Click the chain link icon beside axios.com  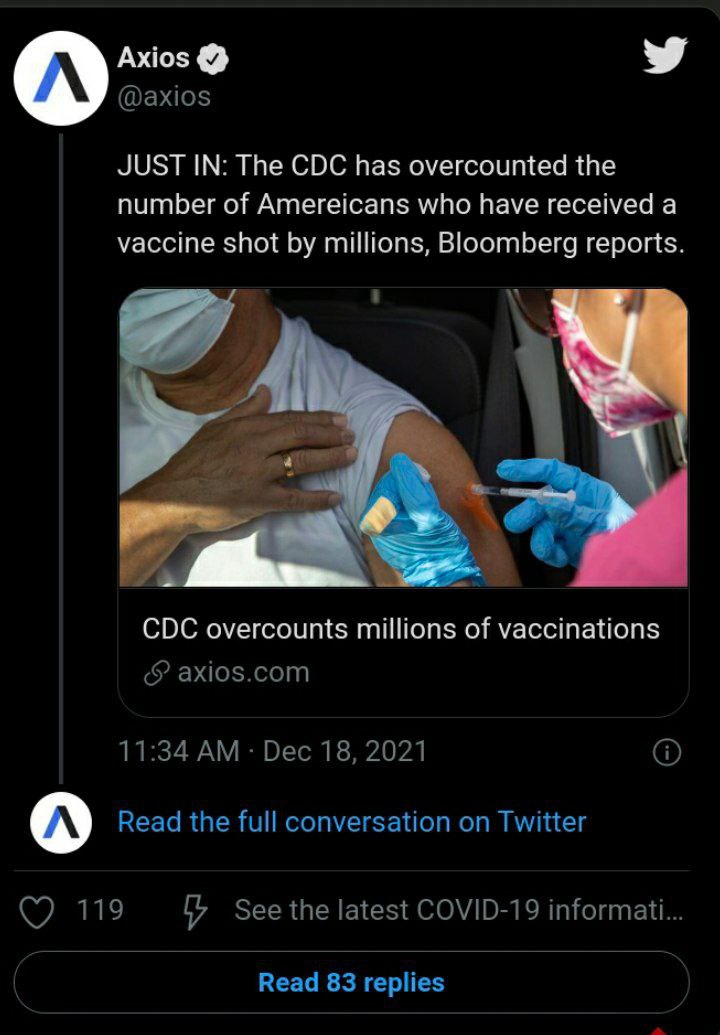[155, 673]
